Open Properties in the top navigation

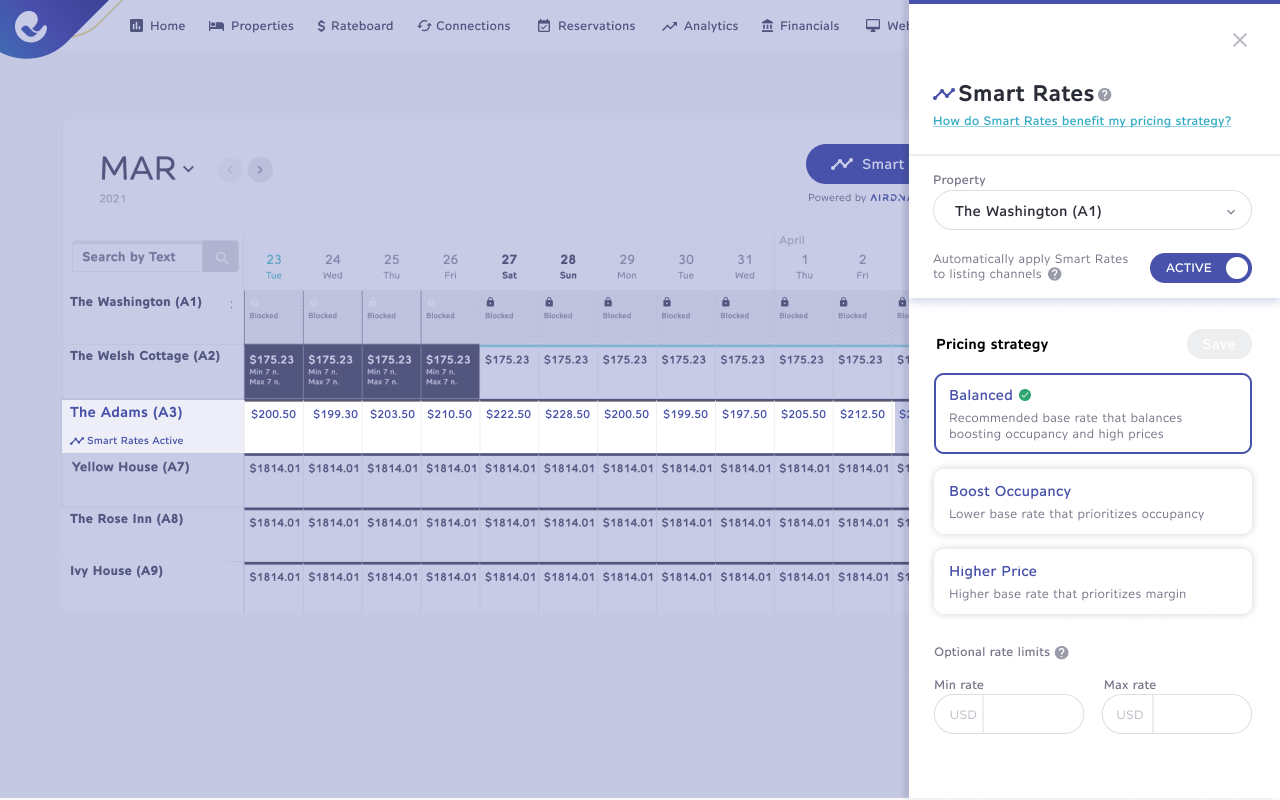coord(251,26)
